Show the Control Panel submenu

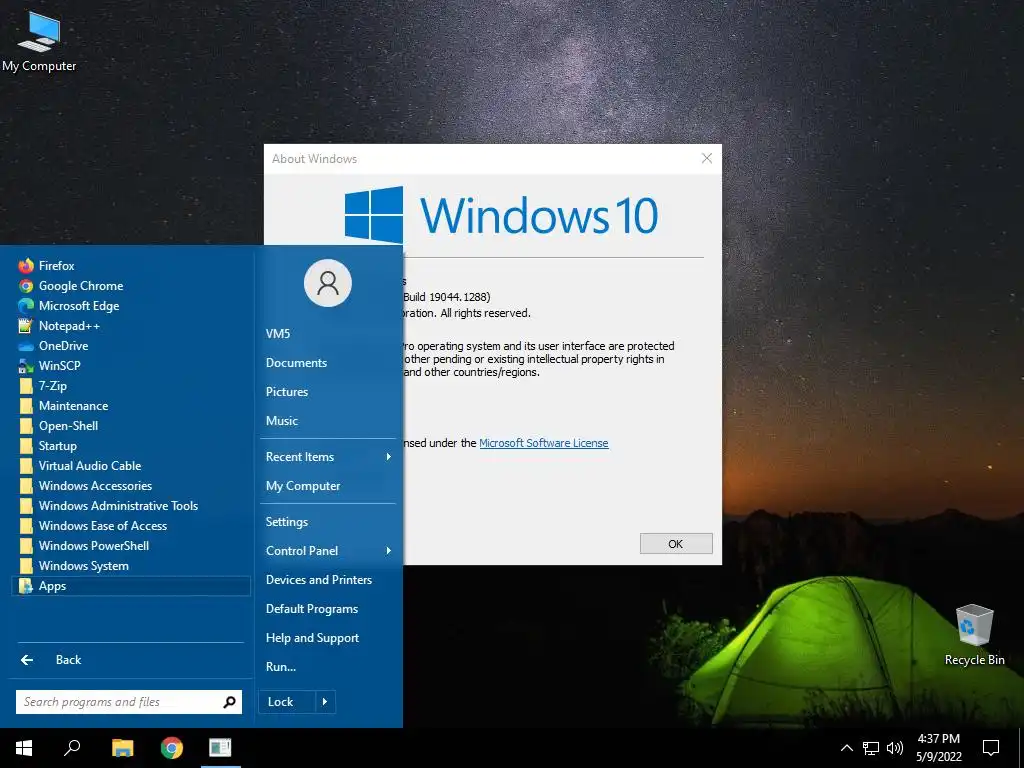(x=328, y=551)
